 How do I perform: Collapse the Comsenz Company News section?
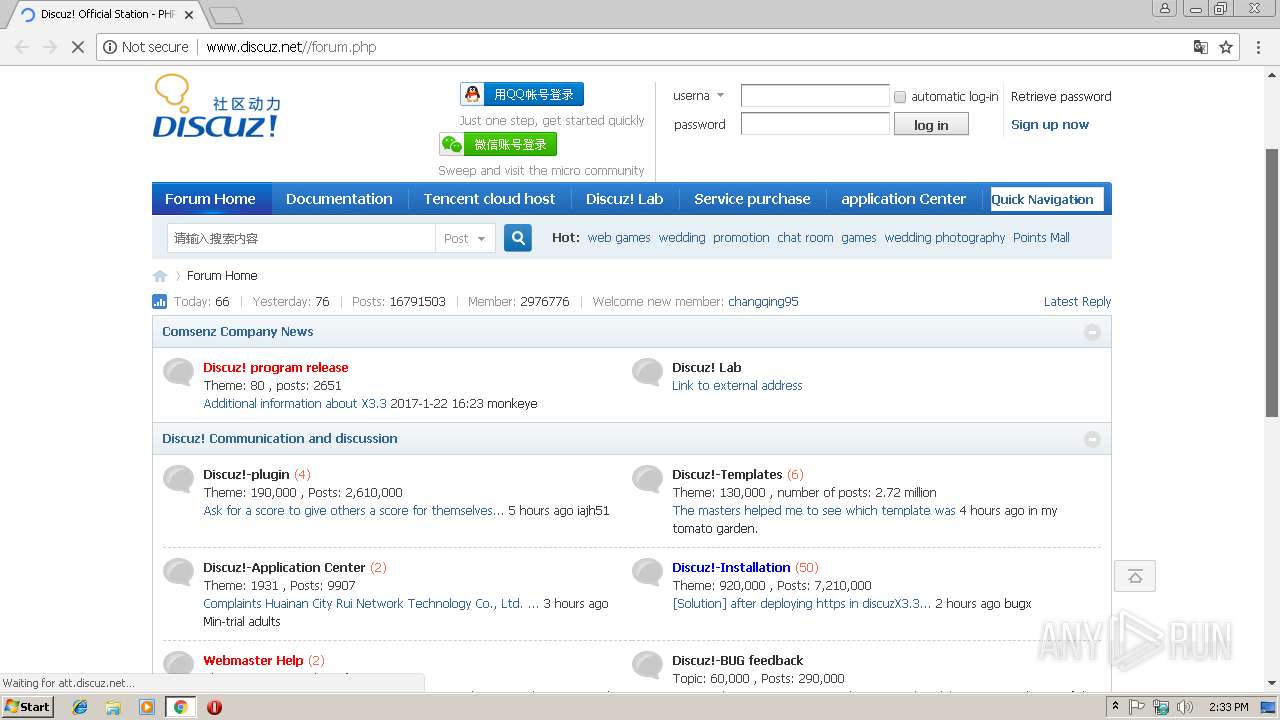pyautogui.click(x=1092, y=332)
